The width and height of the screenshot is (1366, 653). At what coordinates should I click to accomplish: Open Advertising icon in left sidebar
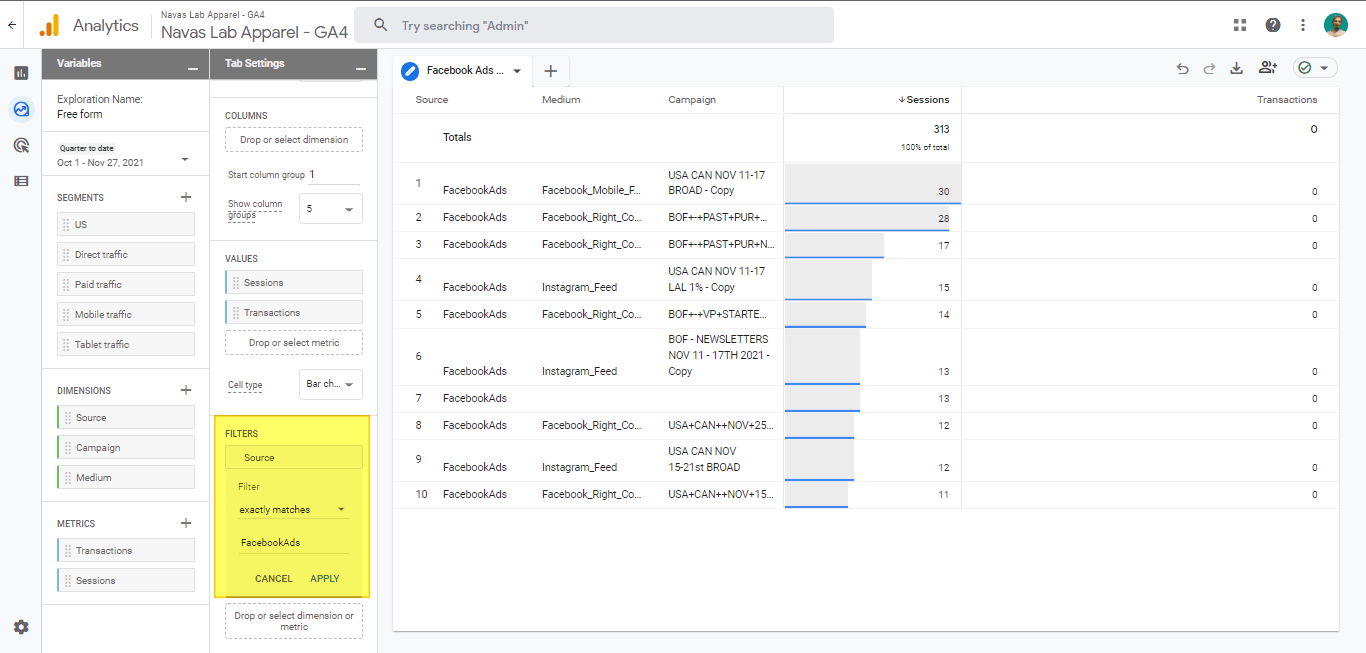pos(21,145)
